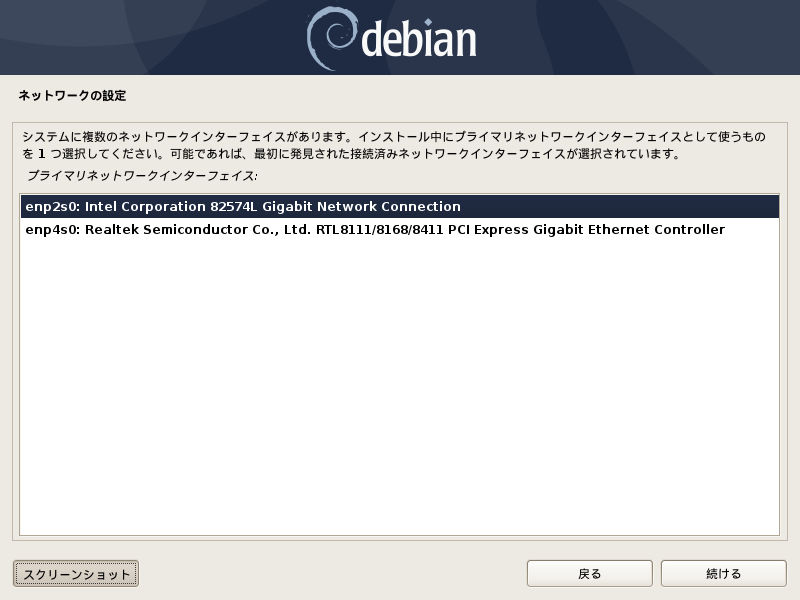Click the ネットワークの設定 heading
The image size is (800, 600).
click(x=72, y=95)
